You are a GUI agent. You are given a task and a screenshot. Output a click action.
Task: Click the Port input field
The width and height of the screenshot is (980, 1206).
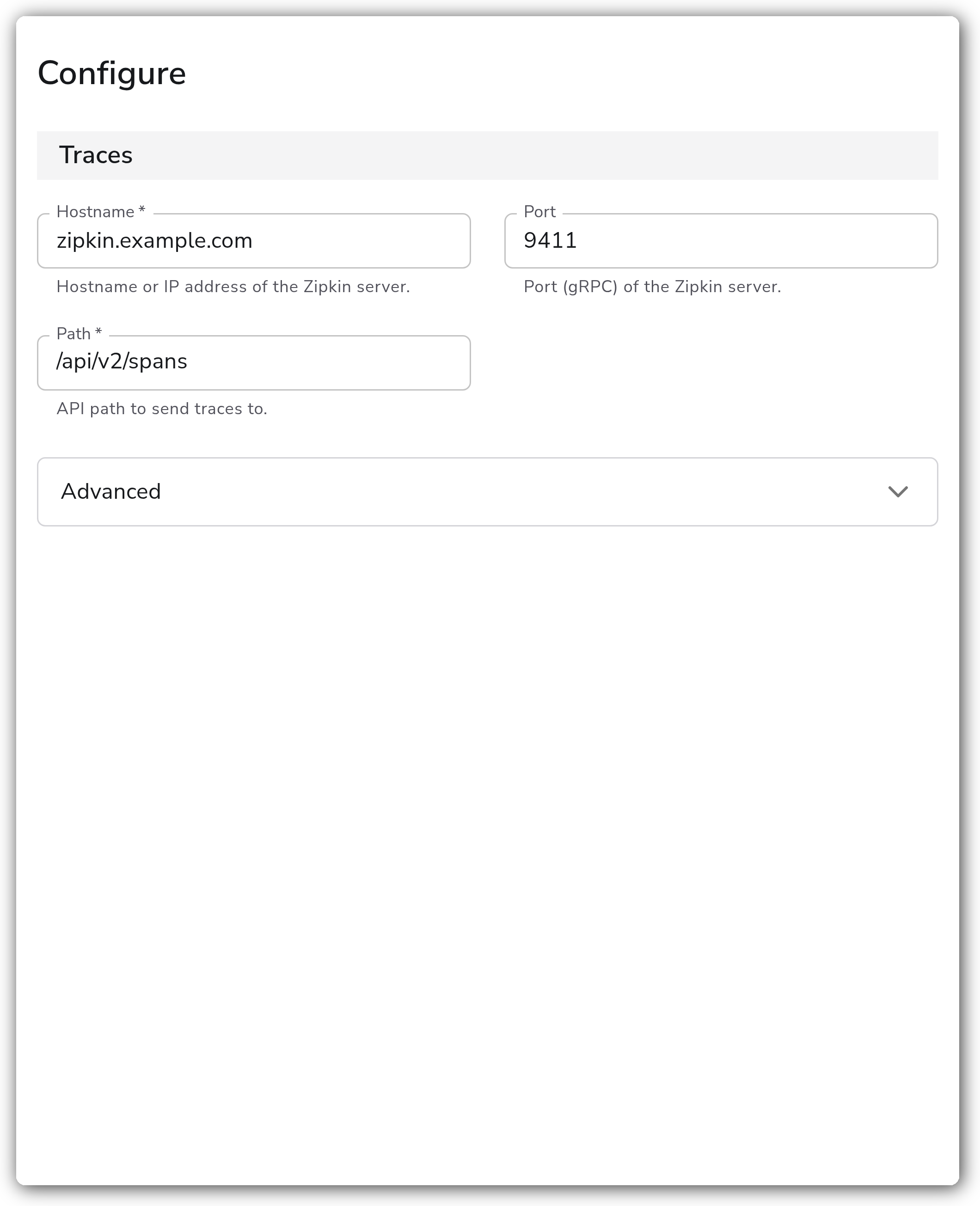tap(721, 241)
